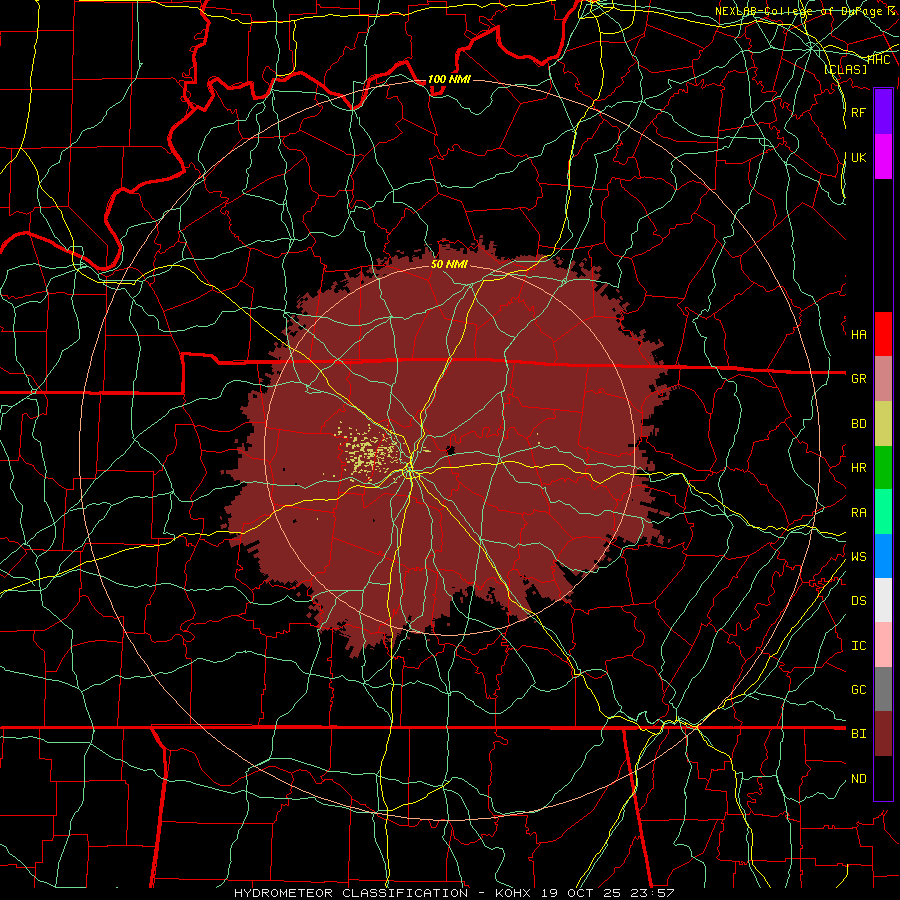Click the "50 NMI" range ring label
The image size is (900, 900).
coord(449,265)
